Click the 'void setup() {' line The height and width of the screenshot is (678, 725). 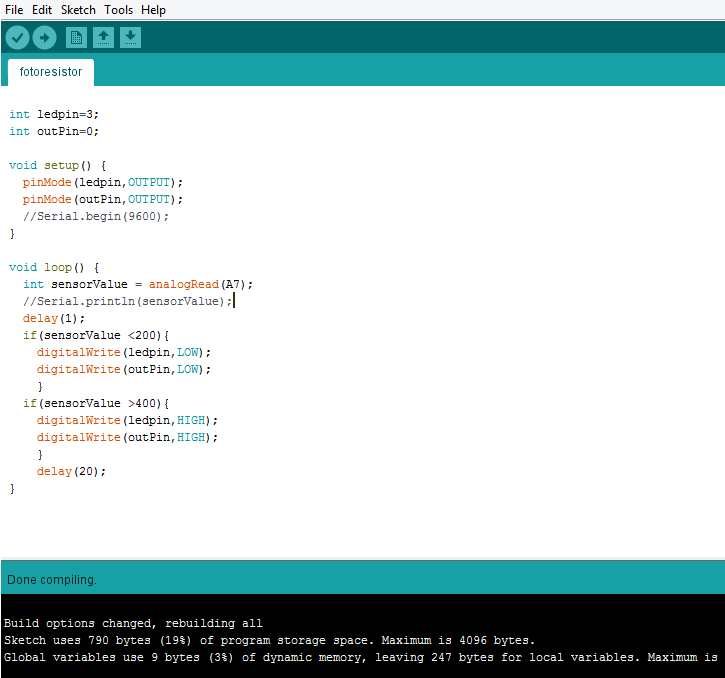pos(58,166)
